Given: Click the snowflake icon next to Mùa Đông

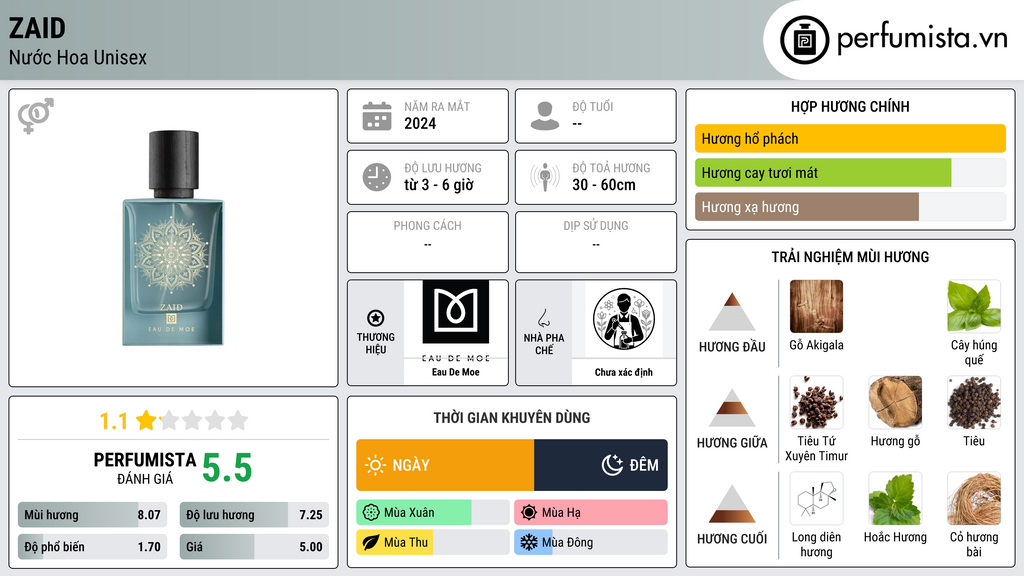Looking at the screenshot, I should point(529,543).
